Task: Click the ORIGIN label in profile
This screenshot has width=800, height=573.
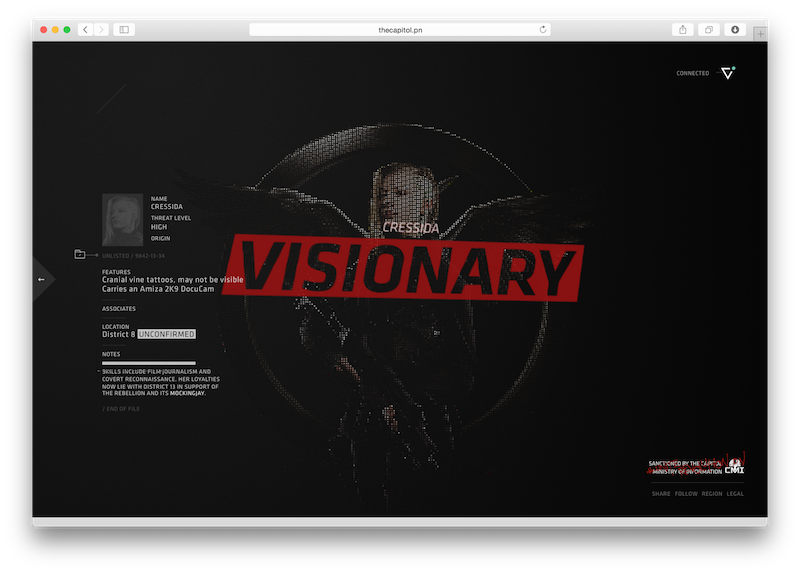Action: click(160, 238)
